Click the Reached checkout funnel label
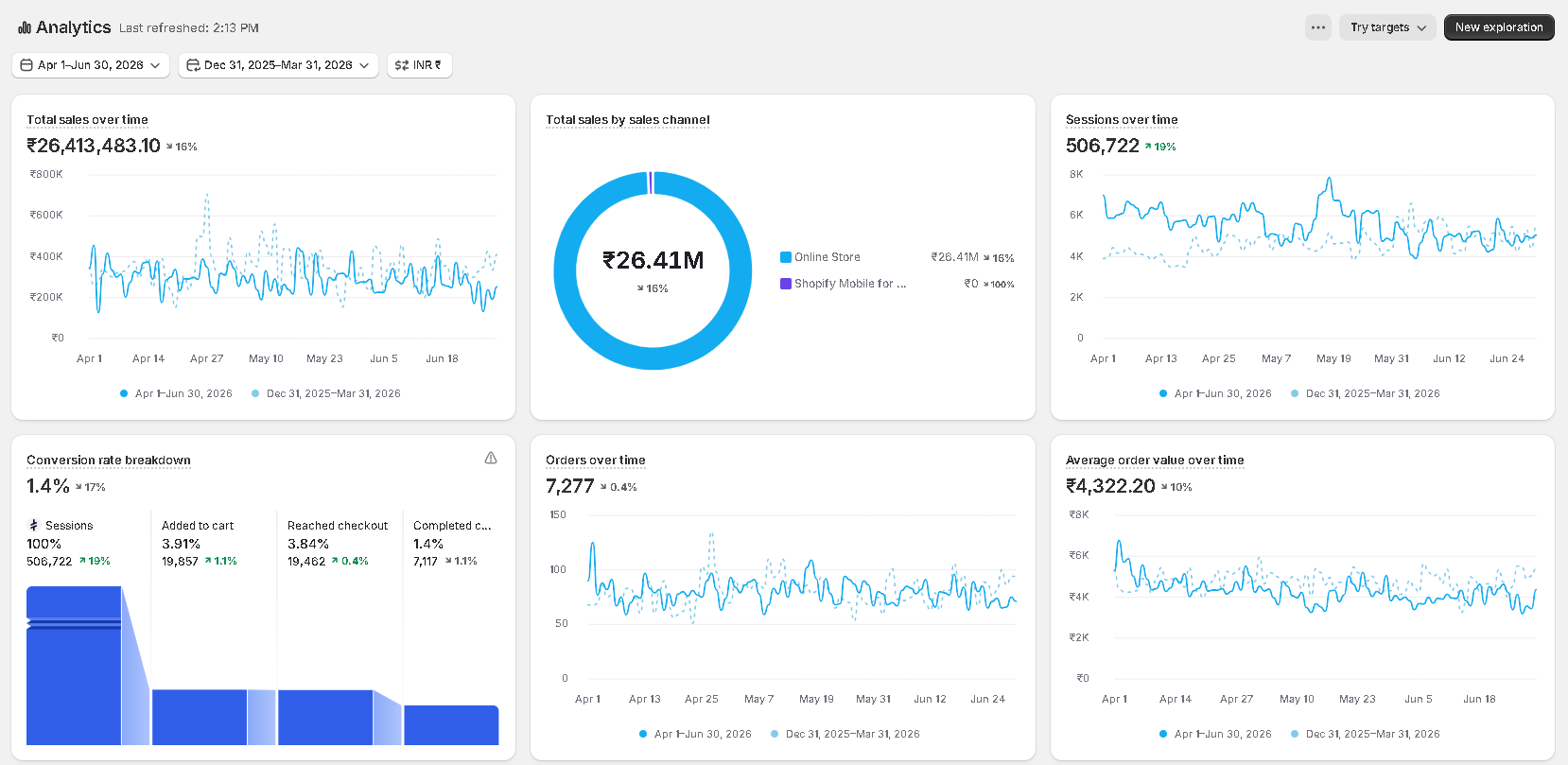 click(338, 526)
